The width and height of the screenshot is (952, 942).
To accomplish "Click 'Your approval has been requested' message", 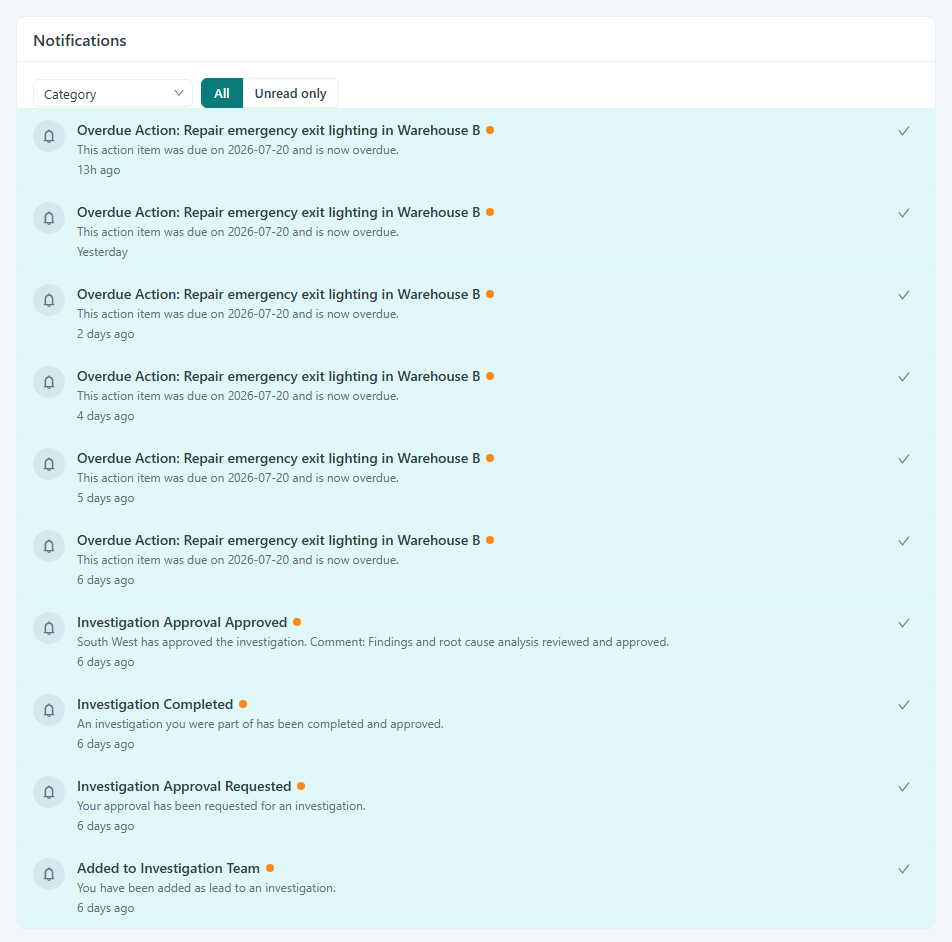I will (x=221, y=805).
